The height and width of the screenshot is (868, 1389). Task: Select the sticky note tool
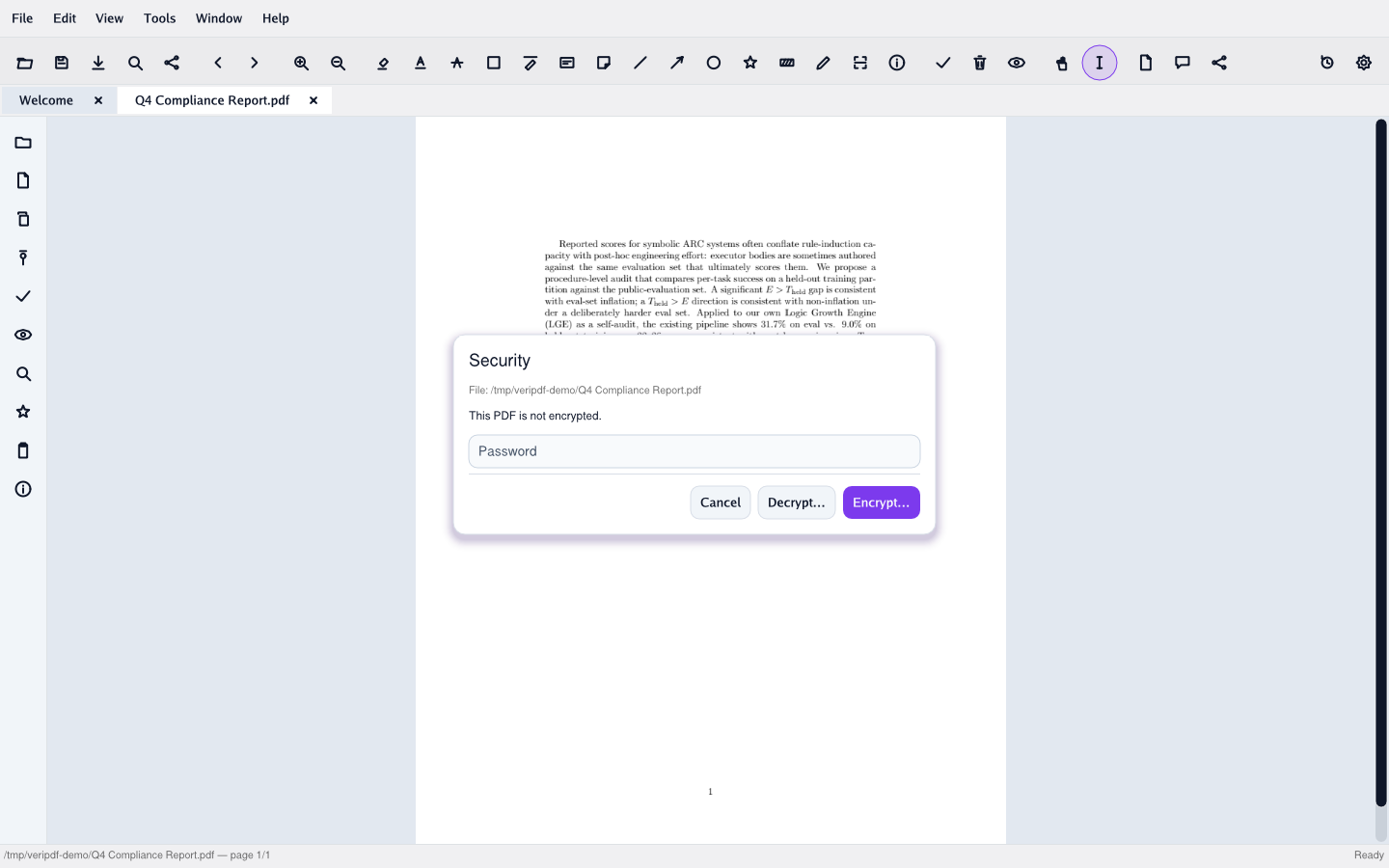coord(604,63)
